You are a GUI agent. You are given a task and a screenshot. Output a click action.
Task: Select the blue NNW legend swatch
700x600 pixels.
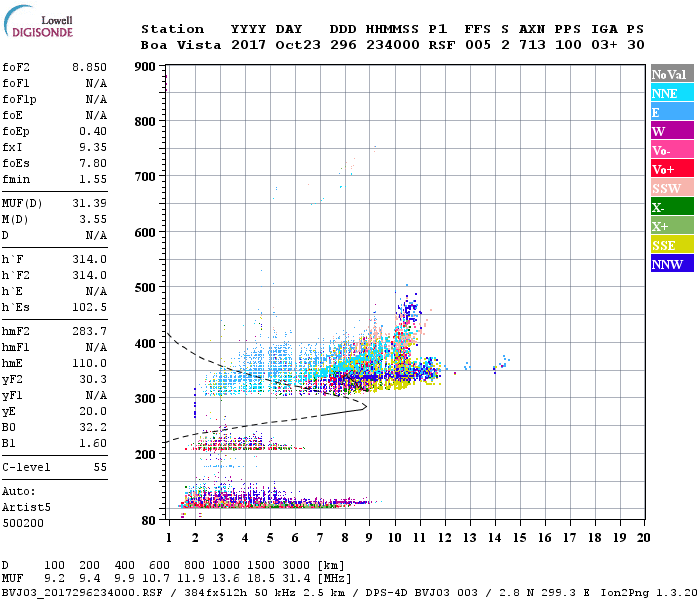pos(671,264)
